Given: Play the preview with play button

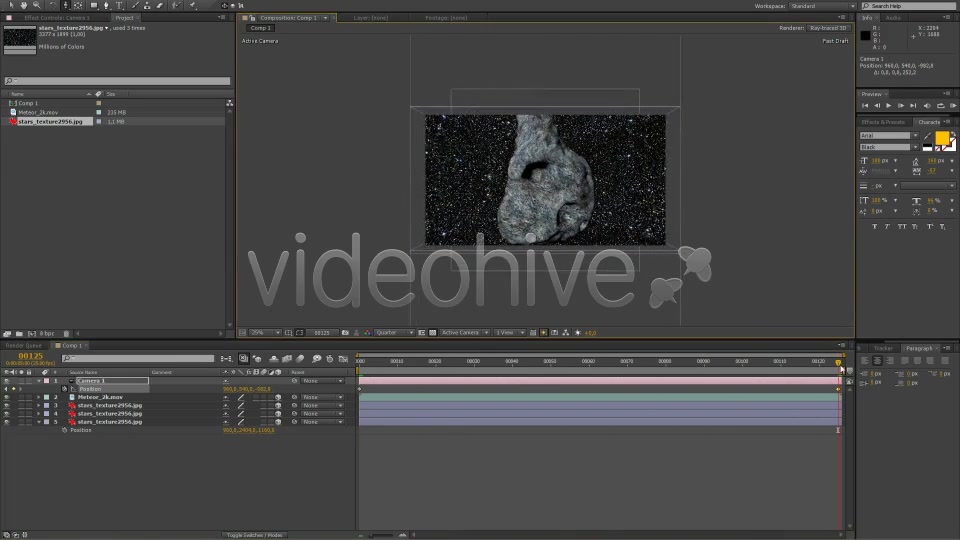Looking at the screenshot, I should point(888,105).
